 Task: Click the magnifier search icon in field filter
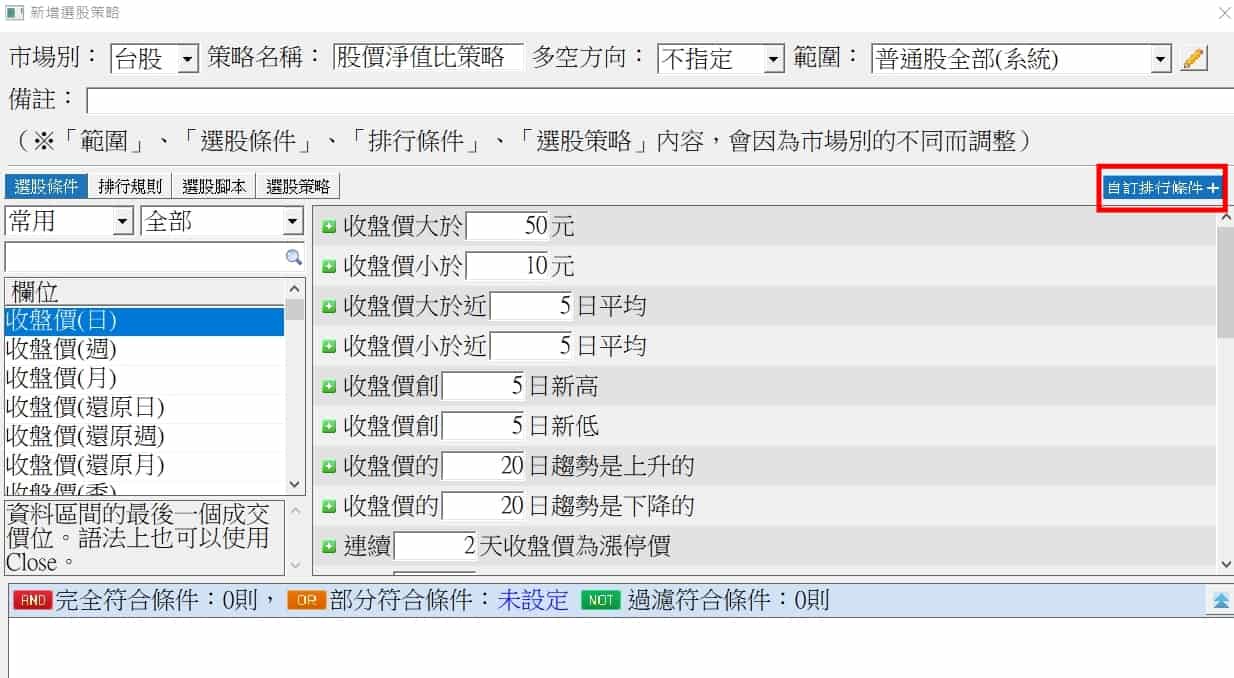(x=293, y=257)
